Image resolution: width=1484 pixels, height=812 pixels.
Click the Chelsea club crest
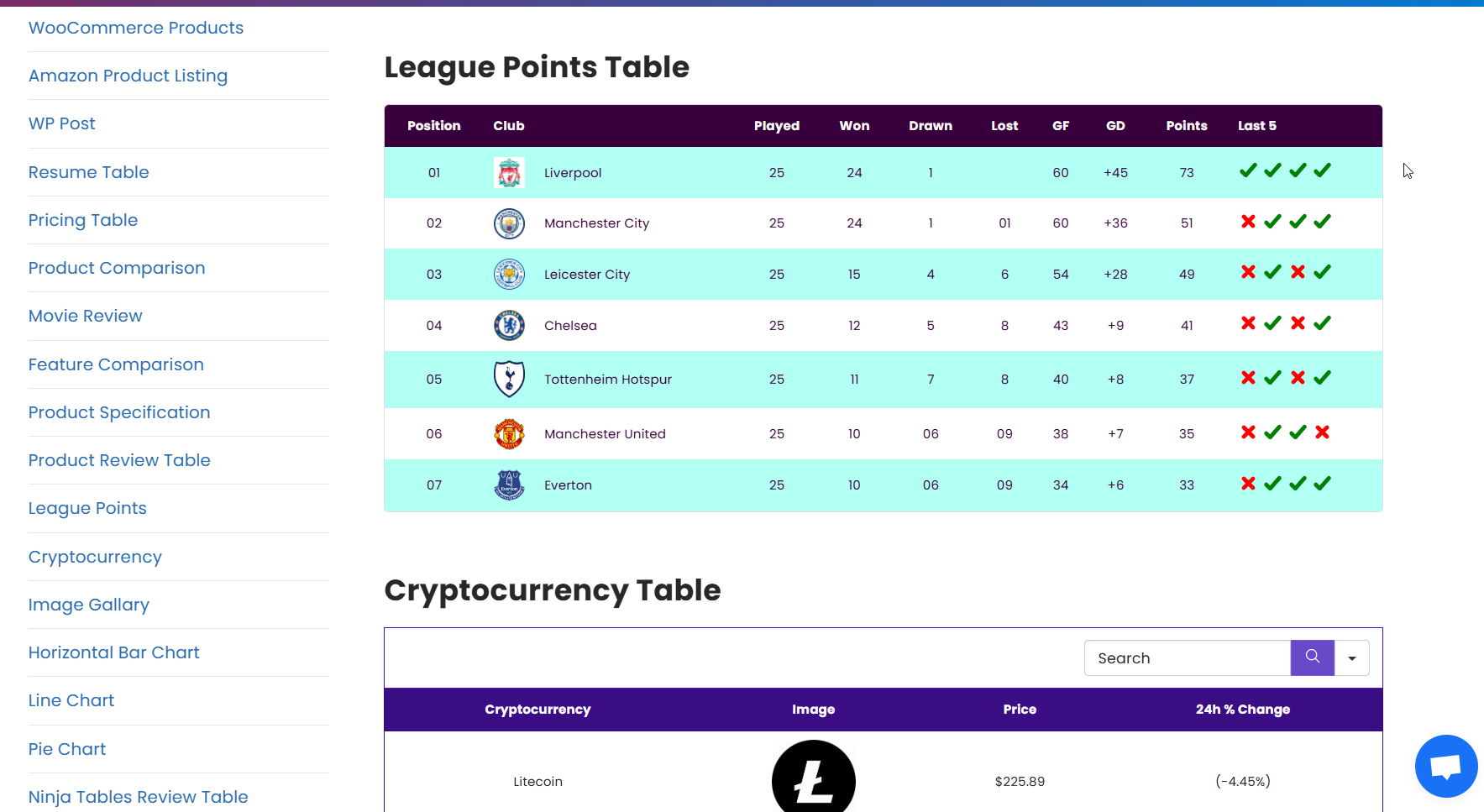click(x=509, y=325)
